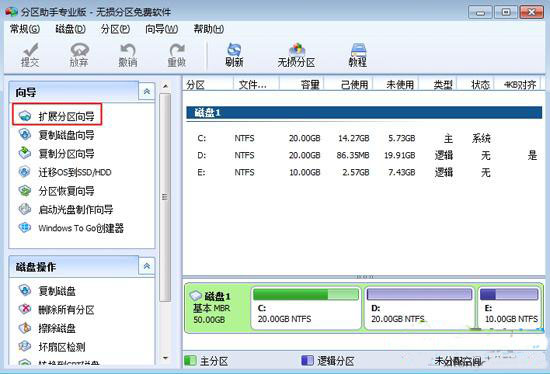
Task: Click the left panel scrollbar up arrow
Action: [x=165, y=86]
